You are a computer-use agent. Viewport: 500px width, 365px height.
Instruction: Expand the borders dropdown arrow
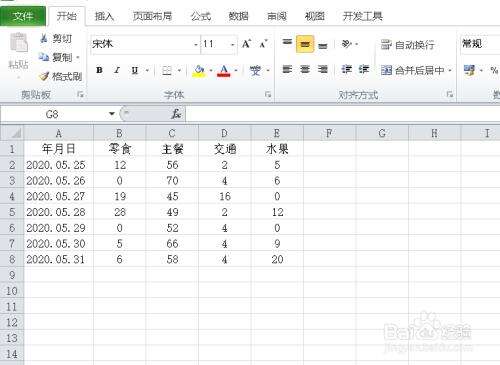[179, 70]
